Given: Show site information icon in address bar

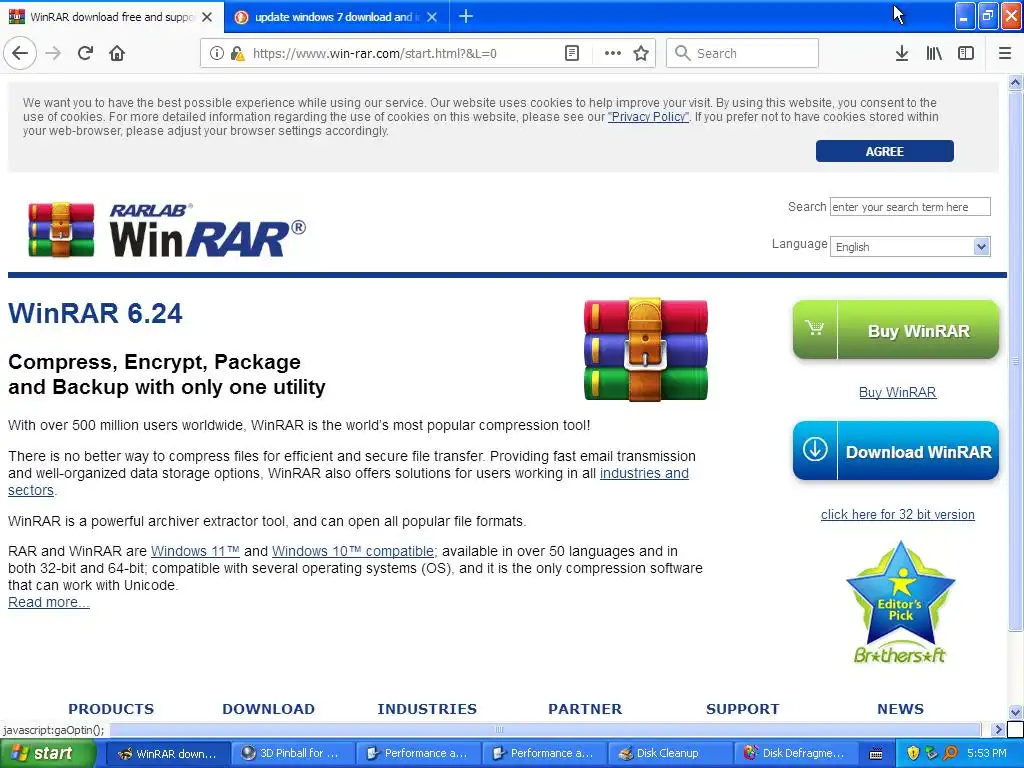Looking at the screenshot, I should point(217,54).
